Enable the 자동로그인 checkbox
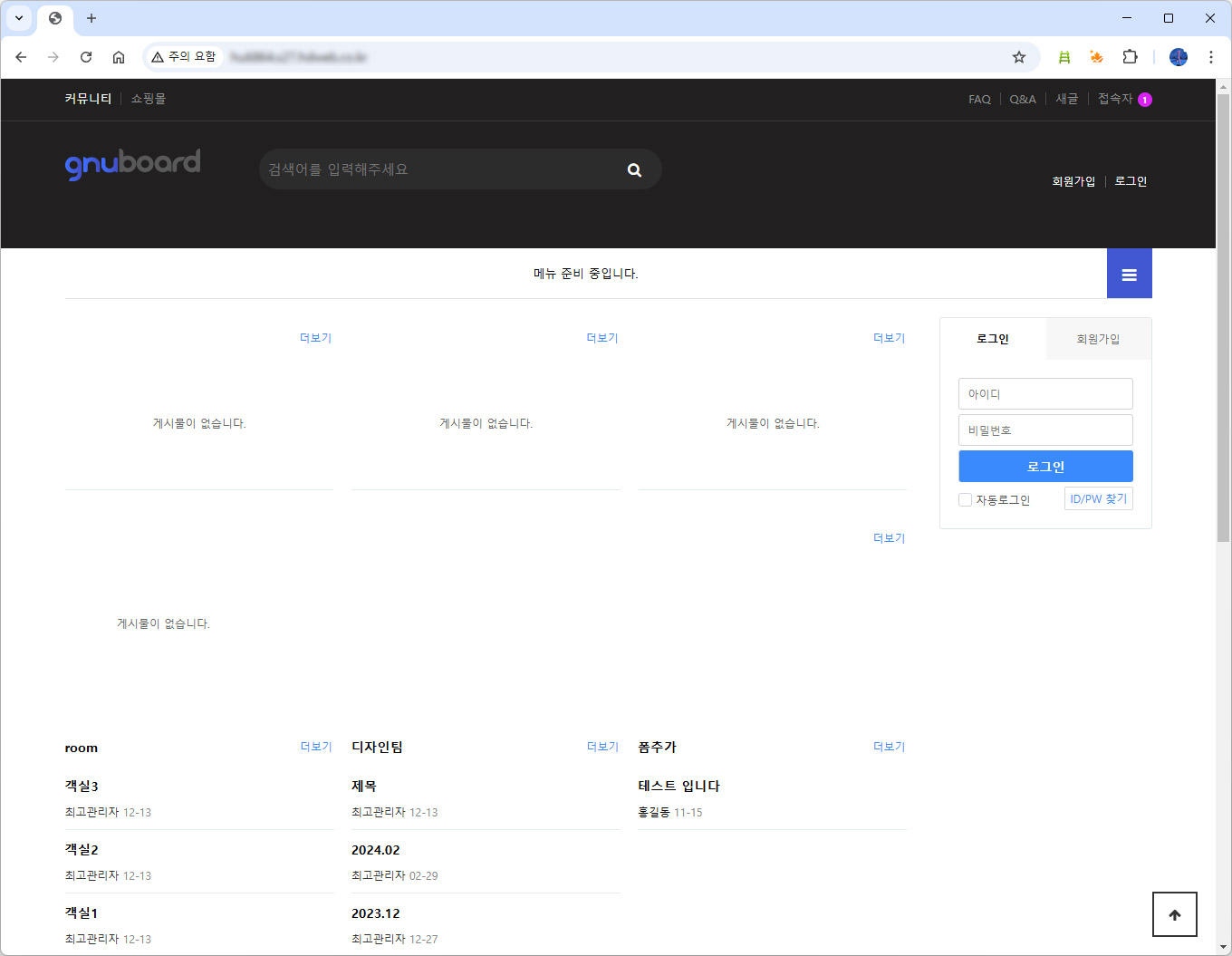1232x956 pixels. [965, 500]
